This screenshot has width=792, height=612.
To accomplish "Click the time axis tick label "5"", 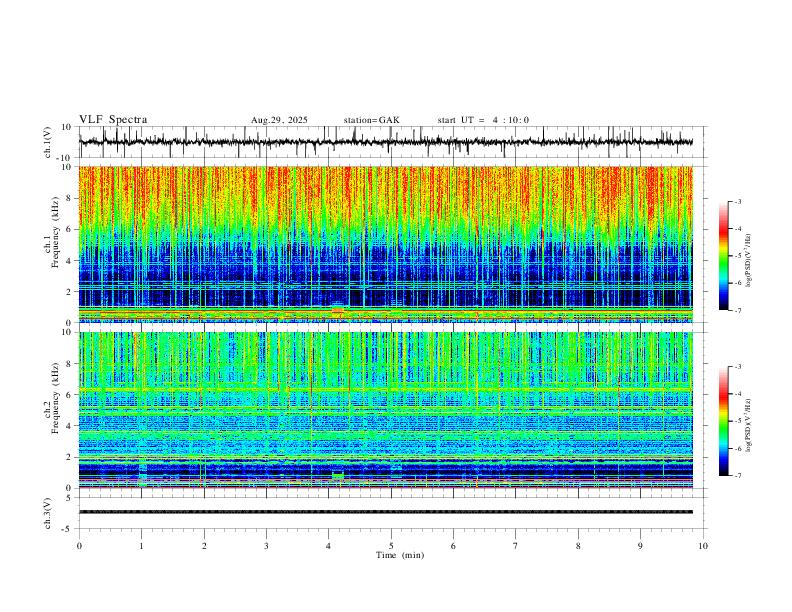I will pyautogui.click(x=391, y=546).
